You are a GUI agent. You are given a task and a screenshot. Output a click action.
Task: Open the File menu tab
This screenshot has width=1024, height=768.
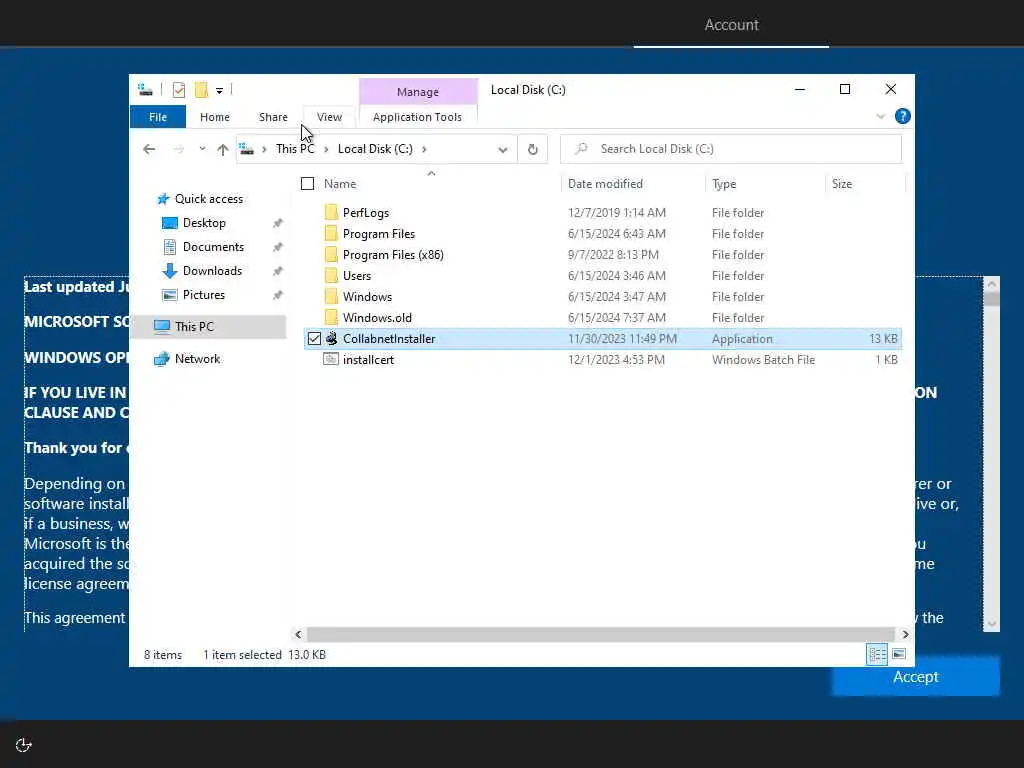(158, 117)
